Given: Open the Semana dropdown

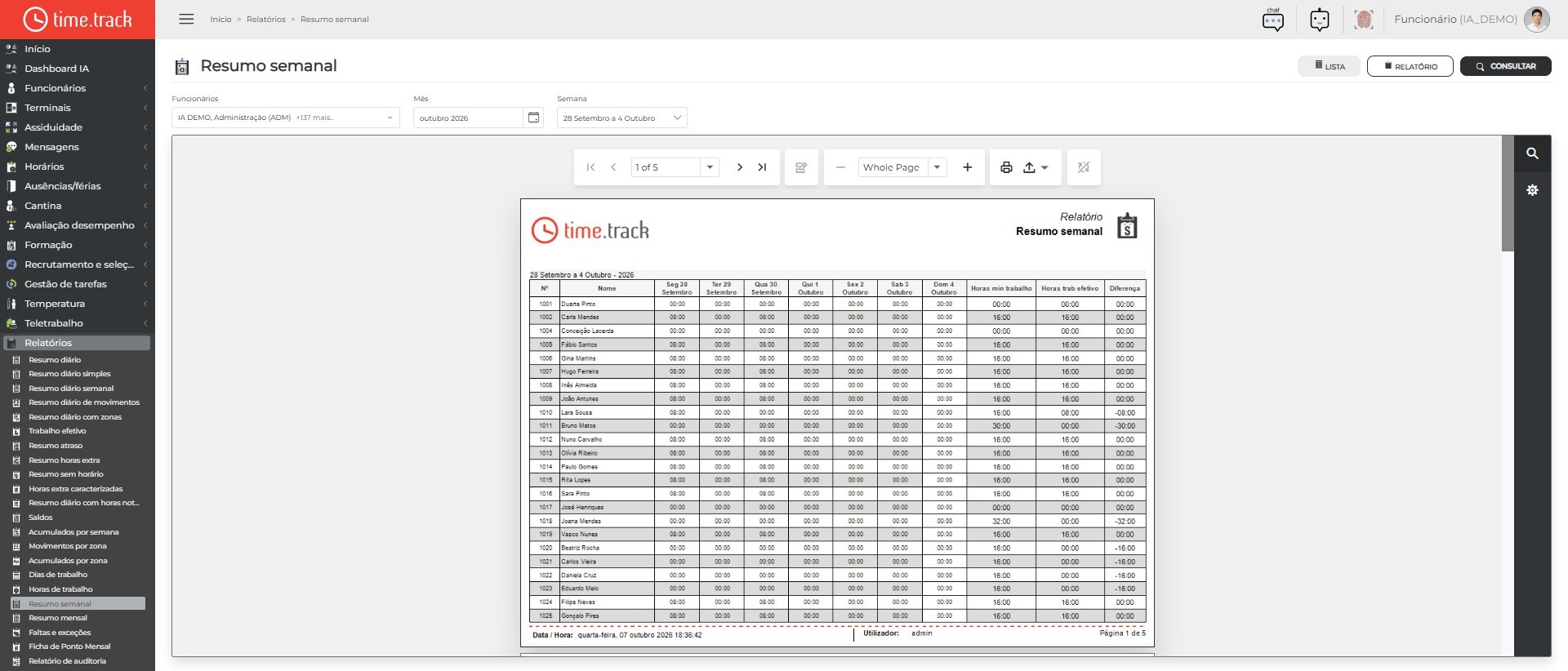Looking at the screenshot, I should (x=622, y=118).
